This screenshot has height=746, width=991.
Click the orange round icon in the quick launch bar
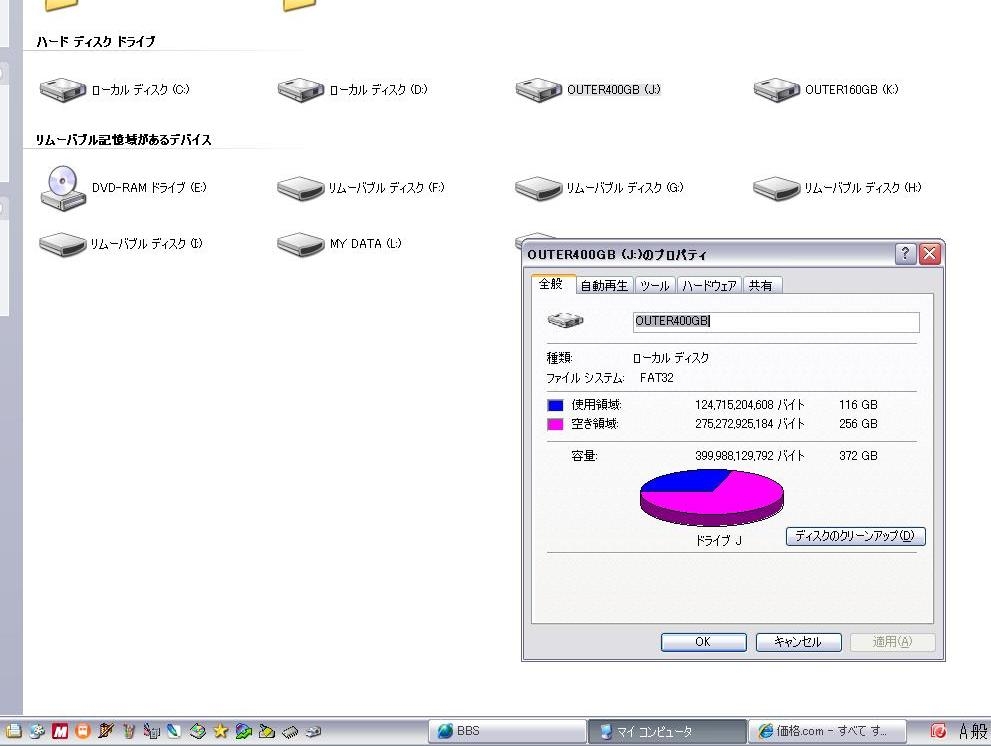[x=82, y=731]
